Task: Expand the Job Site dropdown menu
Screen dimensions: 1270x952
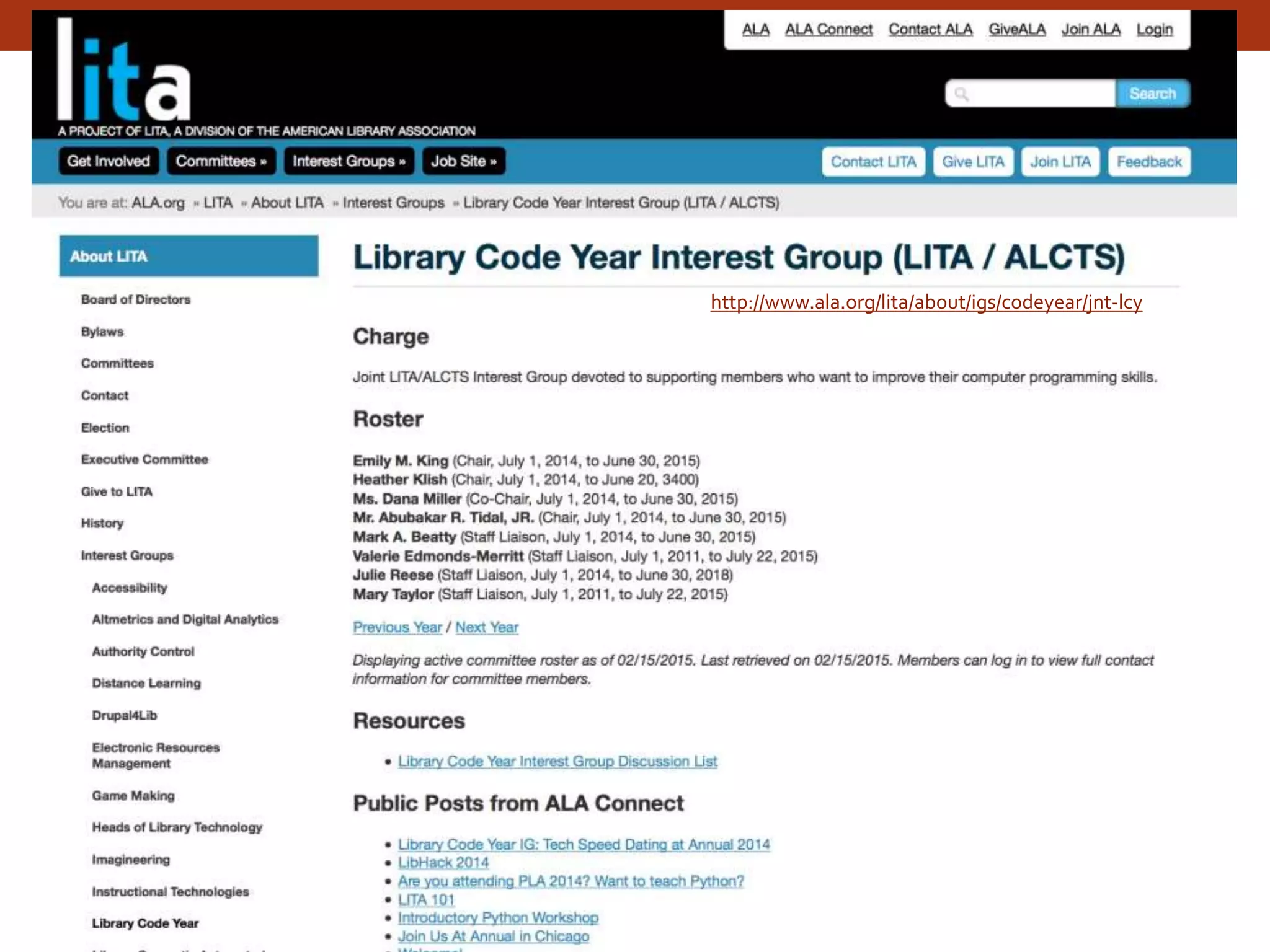Action: 464,161
